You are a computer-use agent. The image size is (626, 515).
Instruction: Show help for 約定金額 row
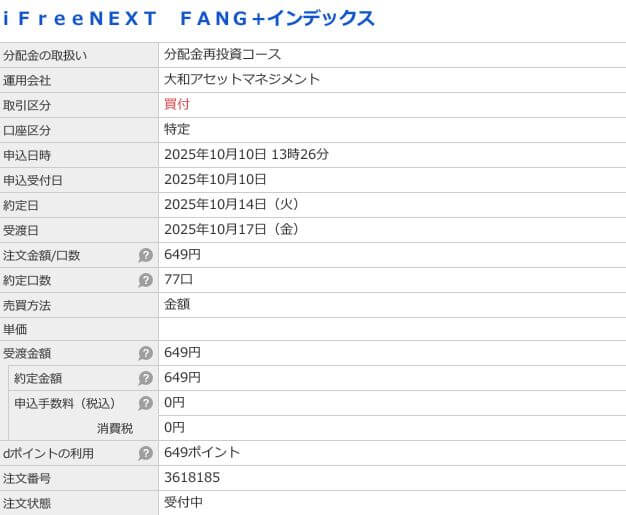point(146,379)
